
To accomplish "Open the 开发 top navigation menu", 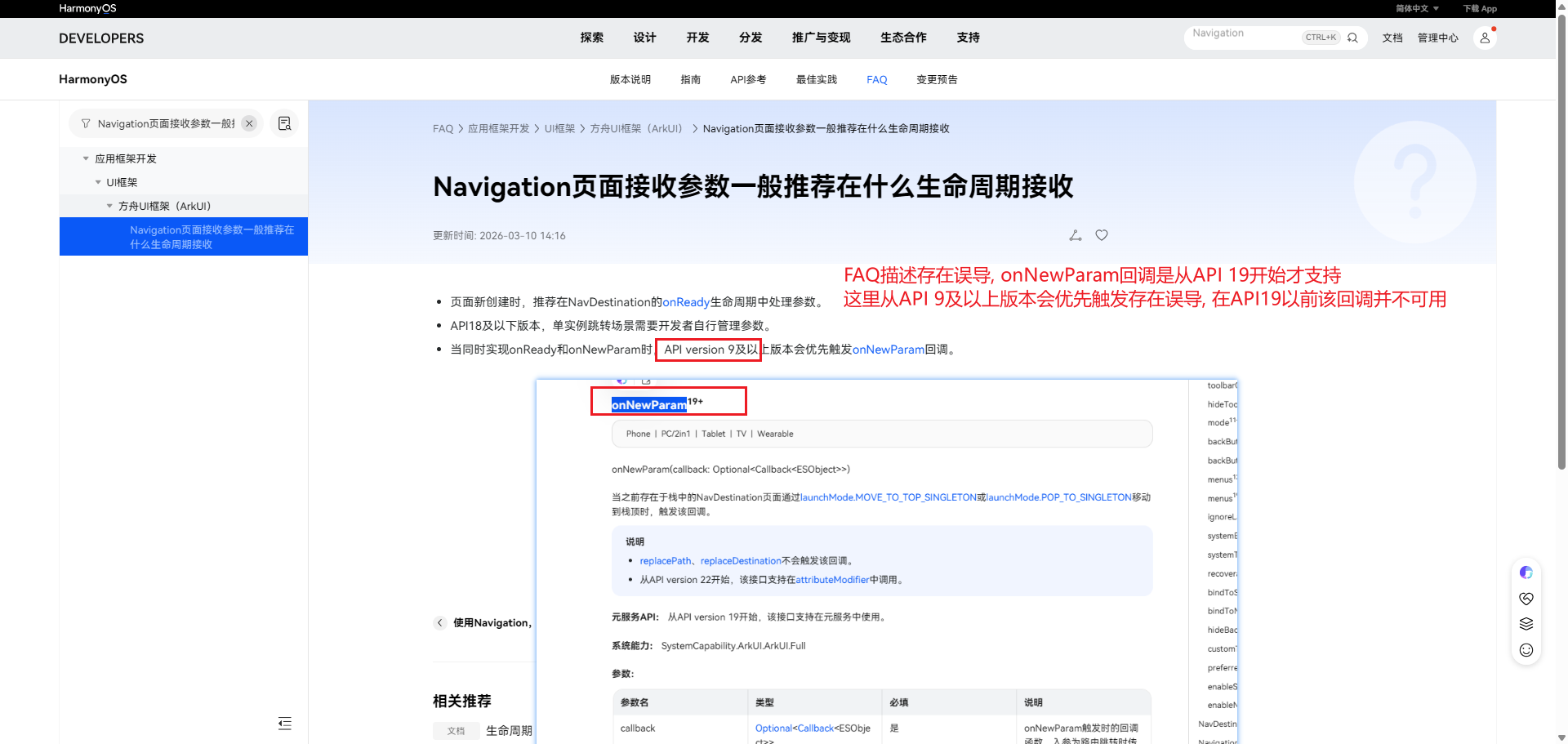I will [x=697, y=38].
